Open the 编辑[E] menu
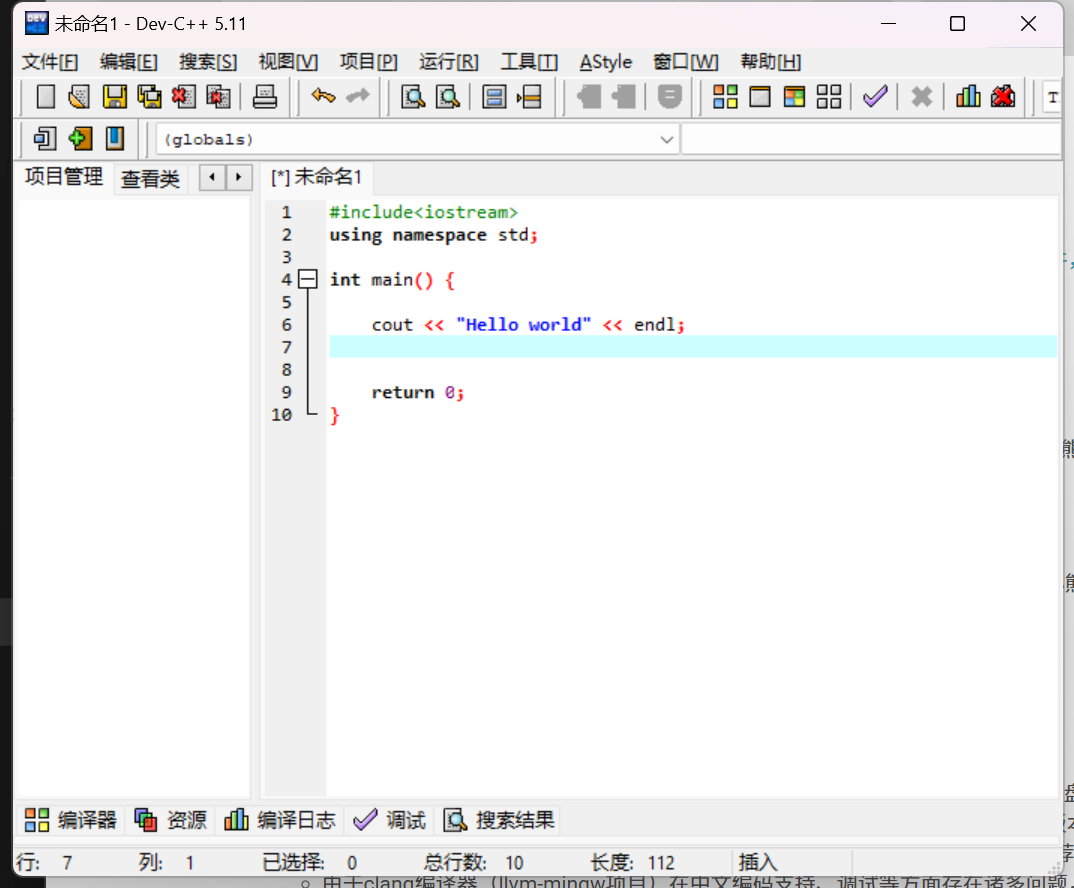 pos(129,62)
